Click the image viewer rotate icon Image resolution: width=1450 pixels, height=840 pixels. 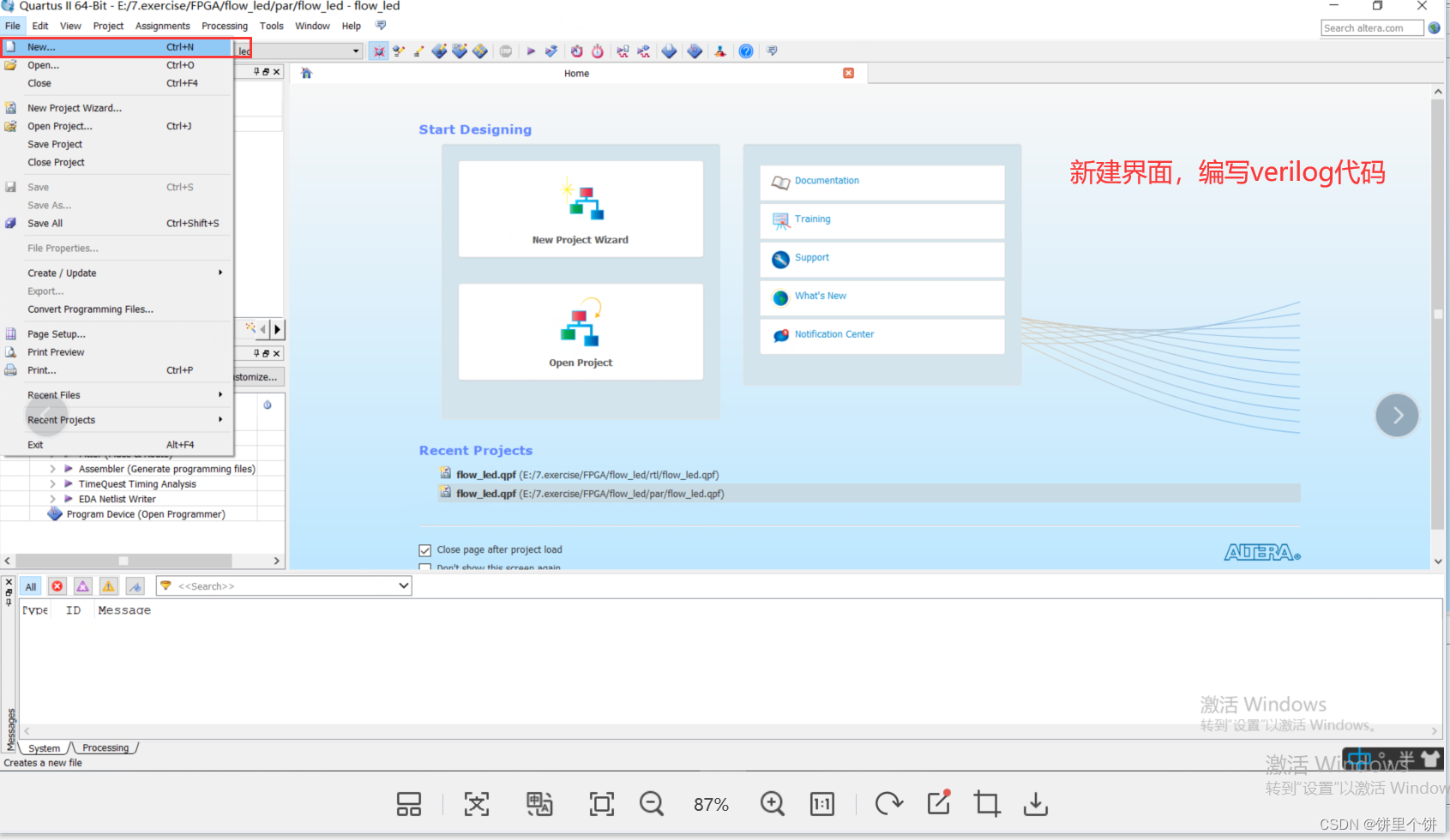click(x=889, y=804)
